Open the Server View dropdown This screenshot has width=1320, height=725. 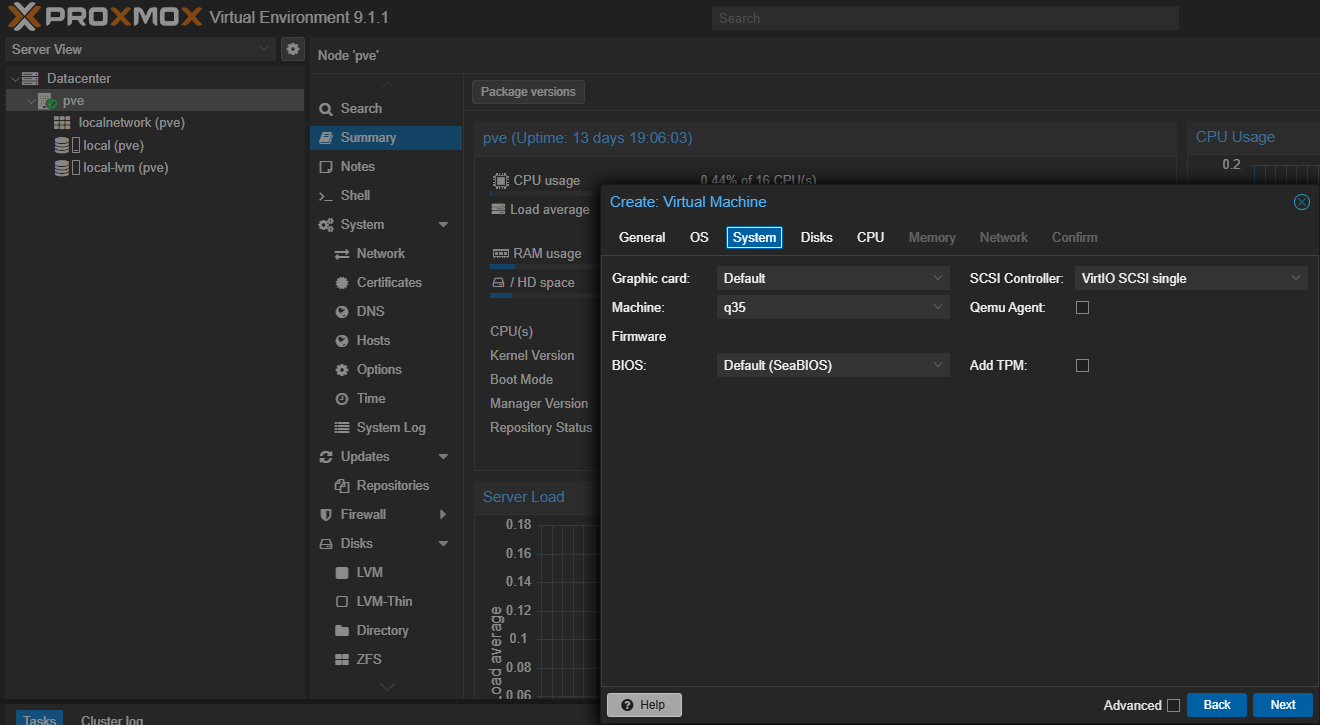[x=140, y=49]
